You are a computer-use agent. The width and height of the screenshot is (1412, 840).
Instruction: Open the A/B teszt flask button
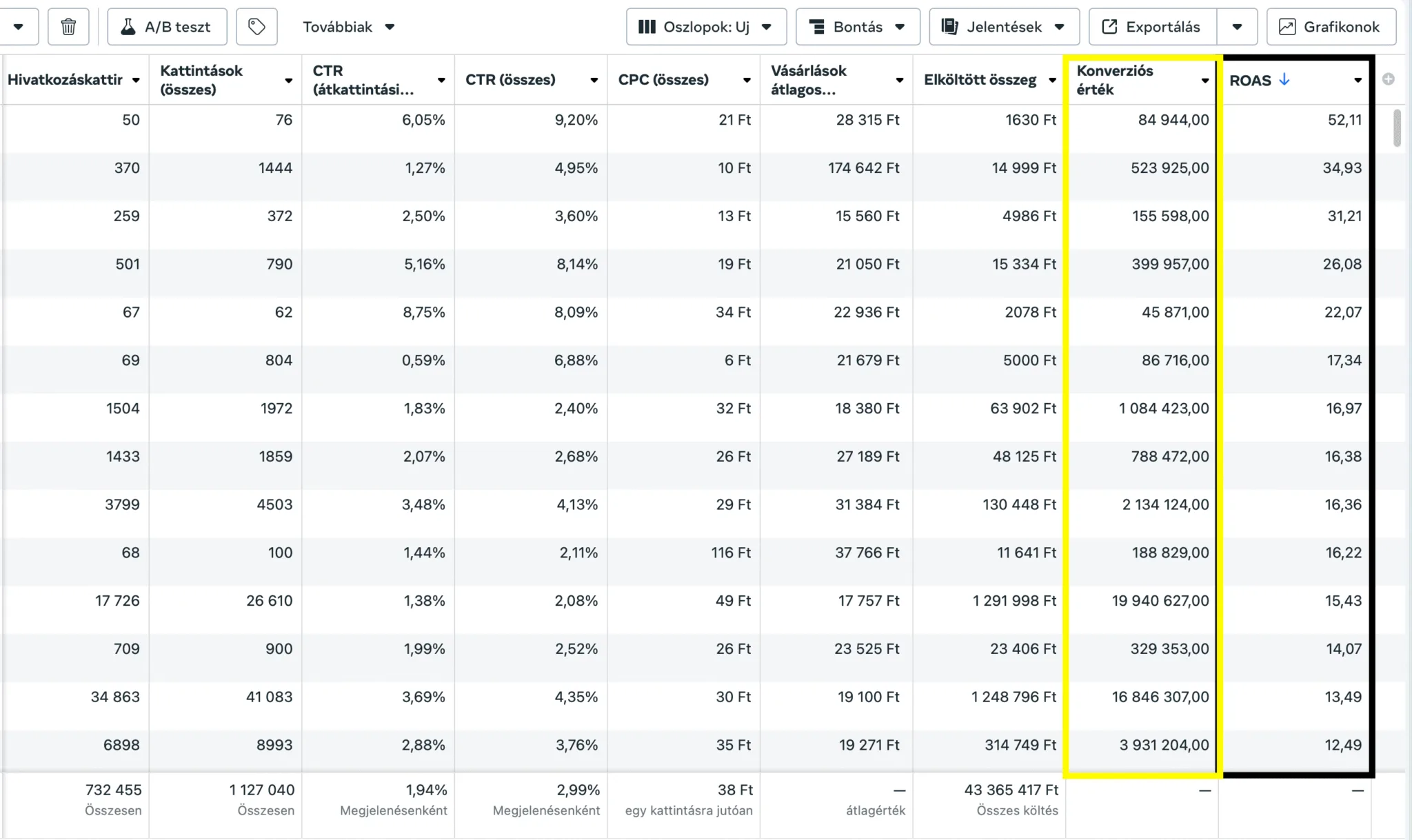(x=167, y=27)
